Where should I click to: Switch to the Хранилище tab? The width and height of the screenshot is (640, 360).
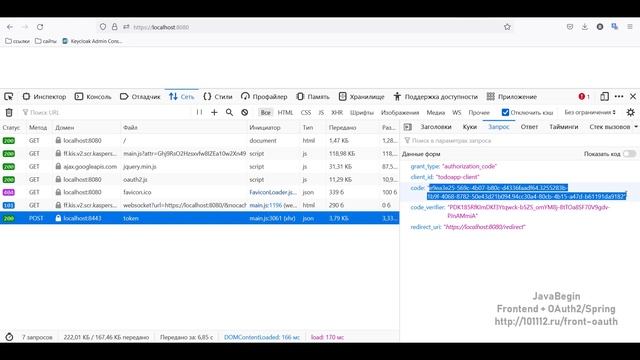pyautogui.click(x=362, y=97)
